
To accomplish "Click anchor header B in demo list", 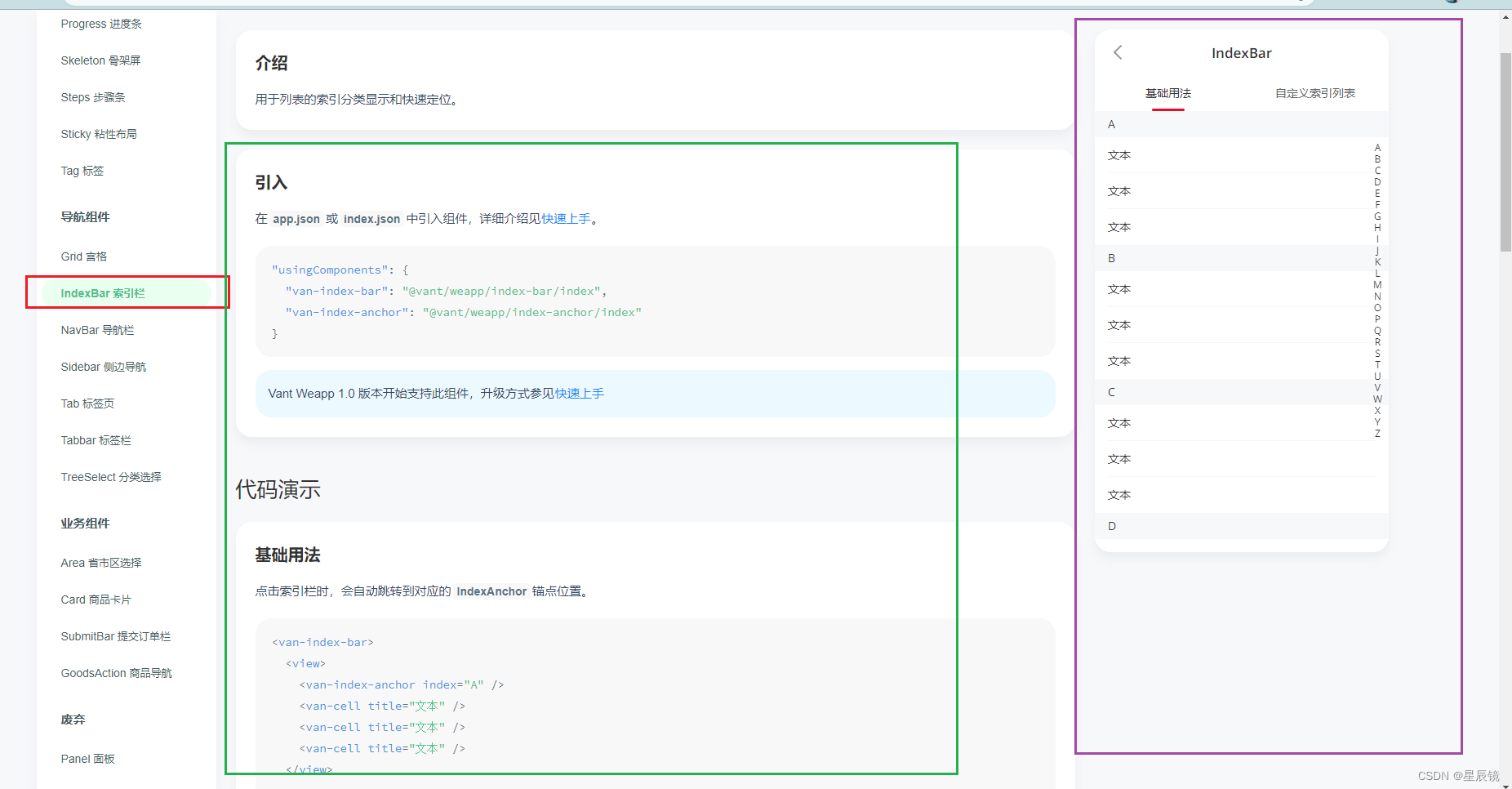I will 1241,258.
